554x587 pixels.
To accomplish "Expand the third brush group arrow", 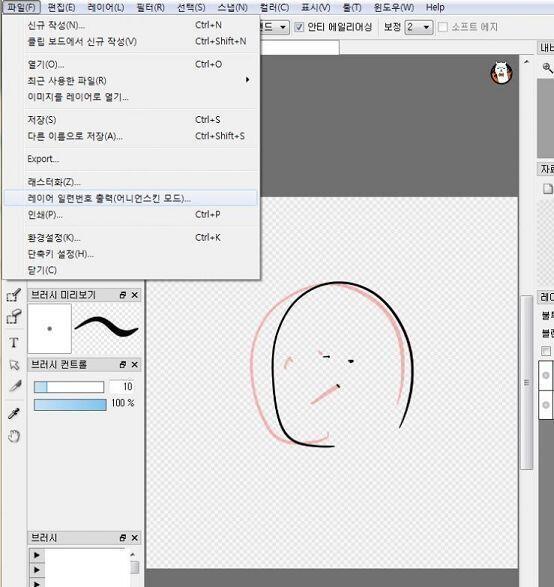I will [x=37, y=583].
